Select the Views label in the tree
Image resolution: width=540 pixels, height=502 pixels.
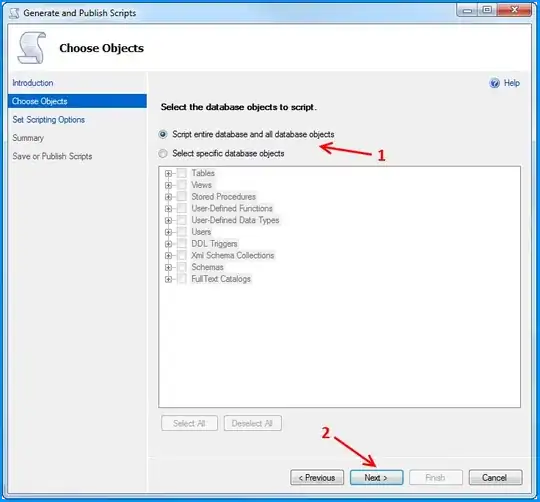[201, 185]
